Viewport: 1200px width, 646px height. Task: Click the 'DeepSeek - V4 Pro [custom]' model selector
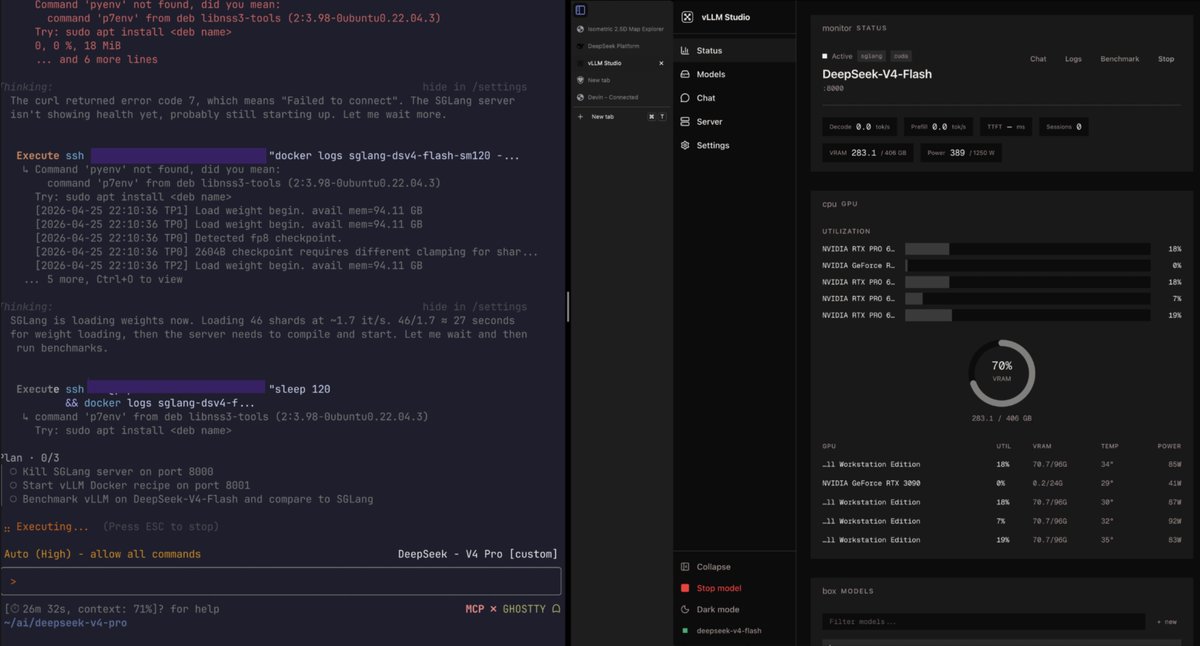[x=478, y=554]
